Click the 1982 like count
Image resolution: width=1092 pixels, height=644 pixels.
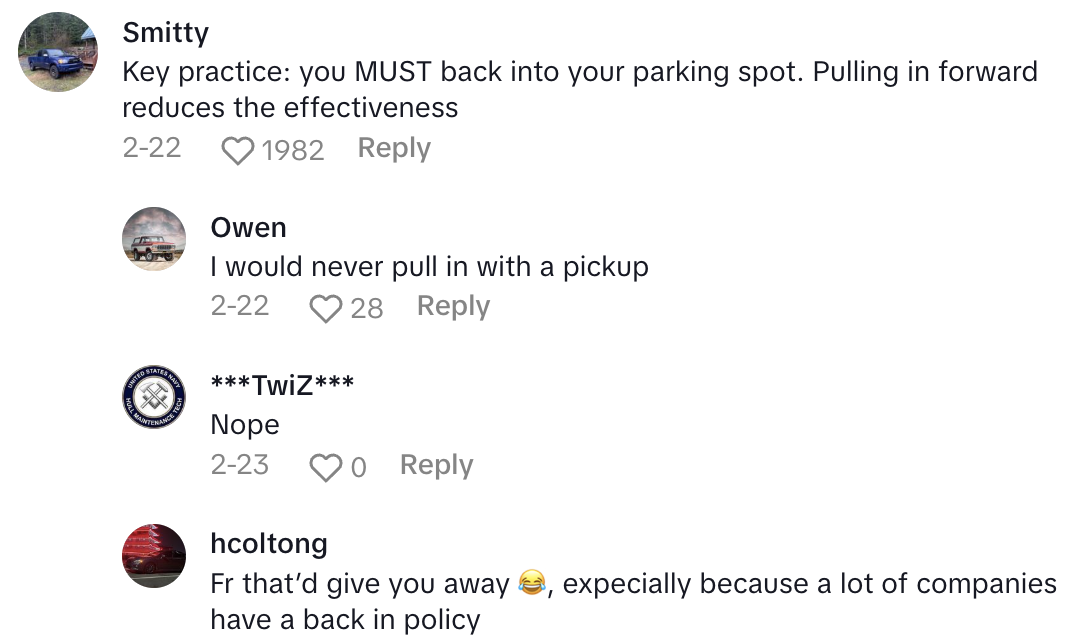pos(292,150)
